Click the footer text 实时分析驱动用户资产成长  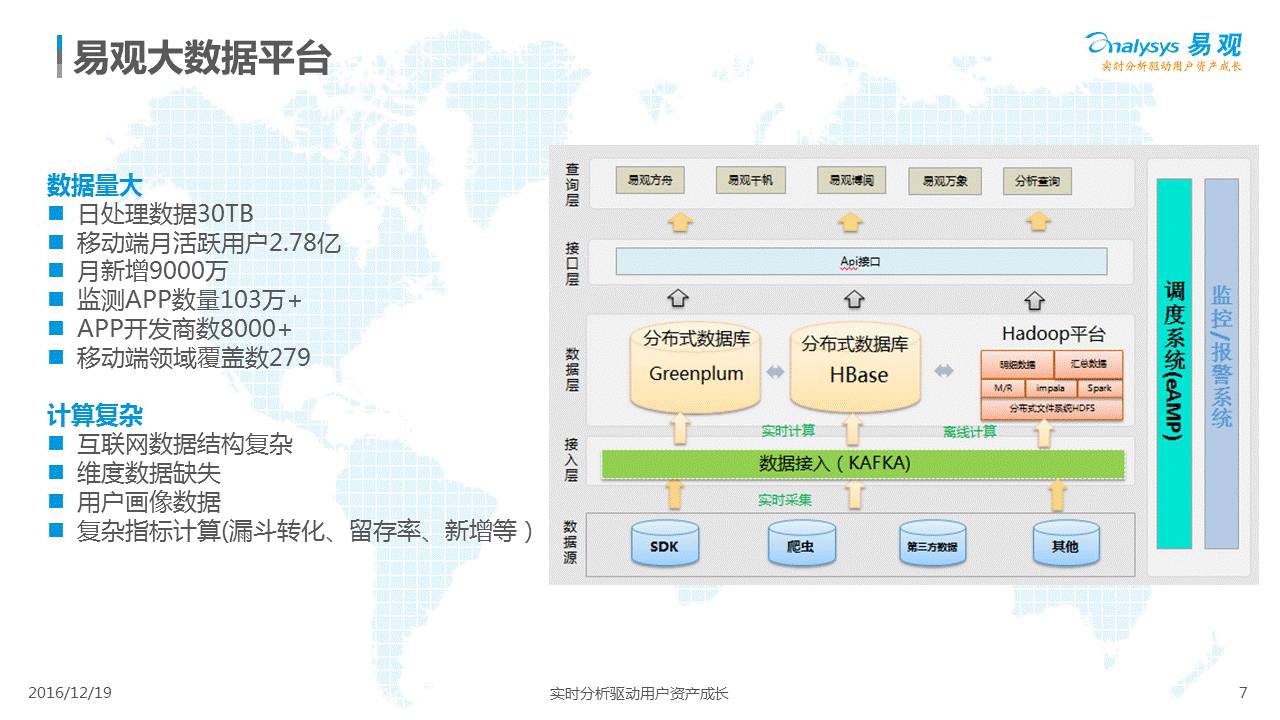(640, 693)
